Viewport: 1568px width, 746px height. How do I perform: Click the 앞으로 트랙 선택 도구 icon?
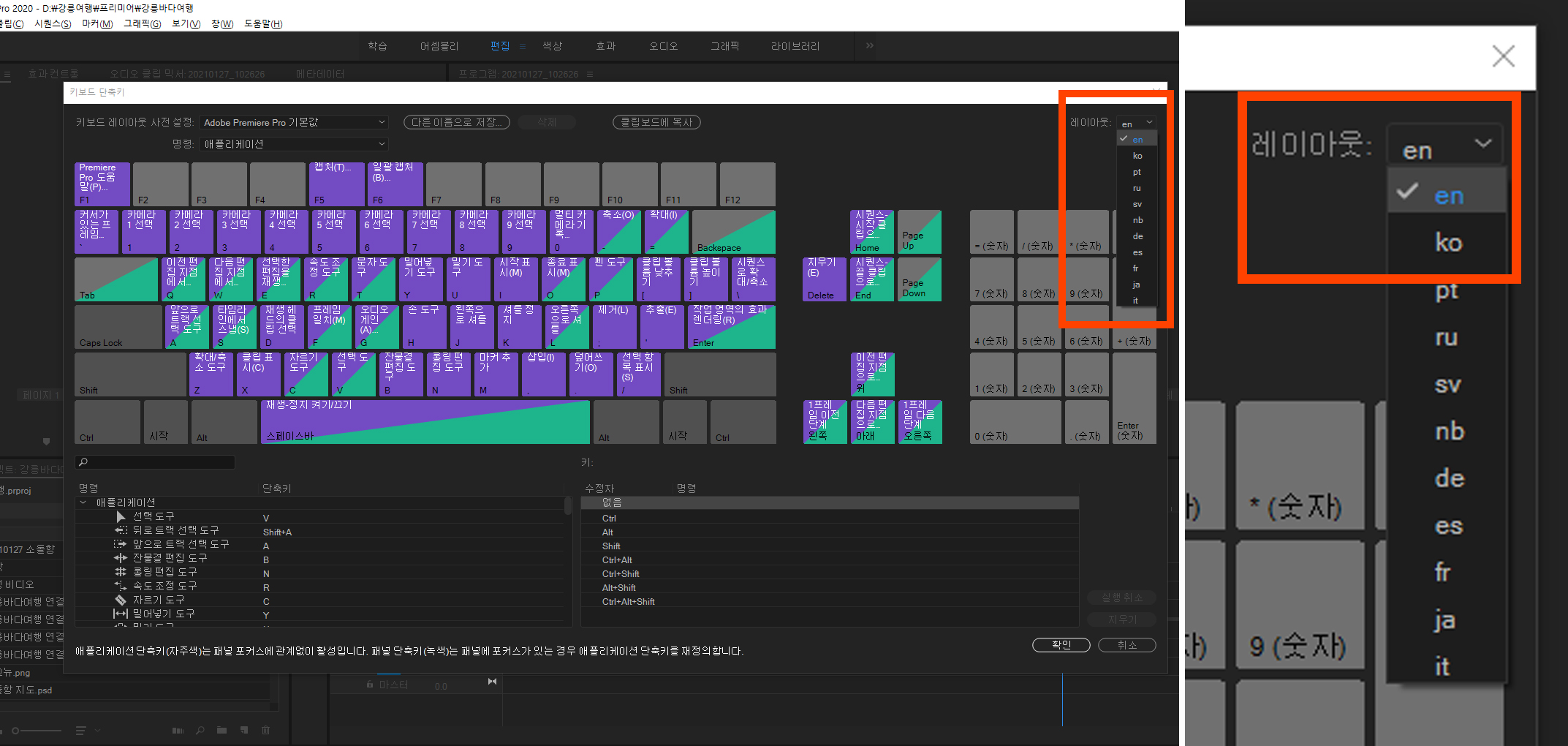(121, 544)
